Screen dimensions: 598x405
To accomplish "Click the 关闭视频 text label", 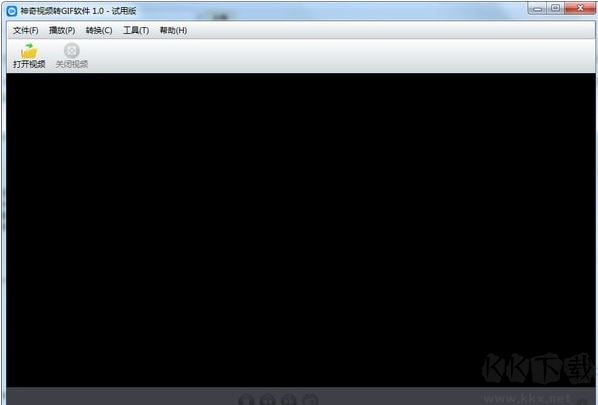I will [72, 64].
